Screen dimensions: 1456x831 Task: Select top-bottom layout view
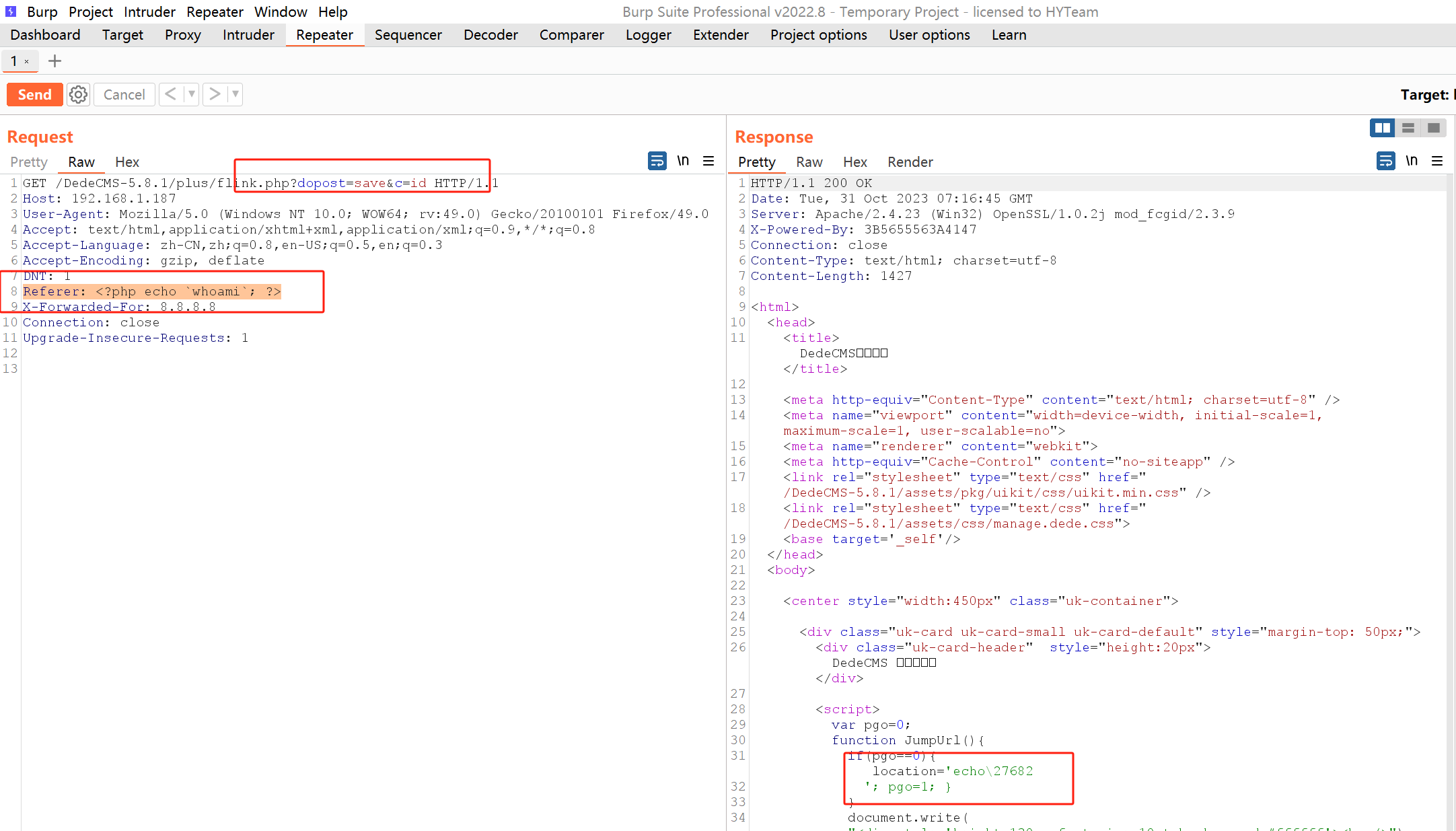pyautogui.click(x=1408, y=128)
